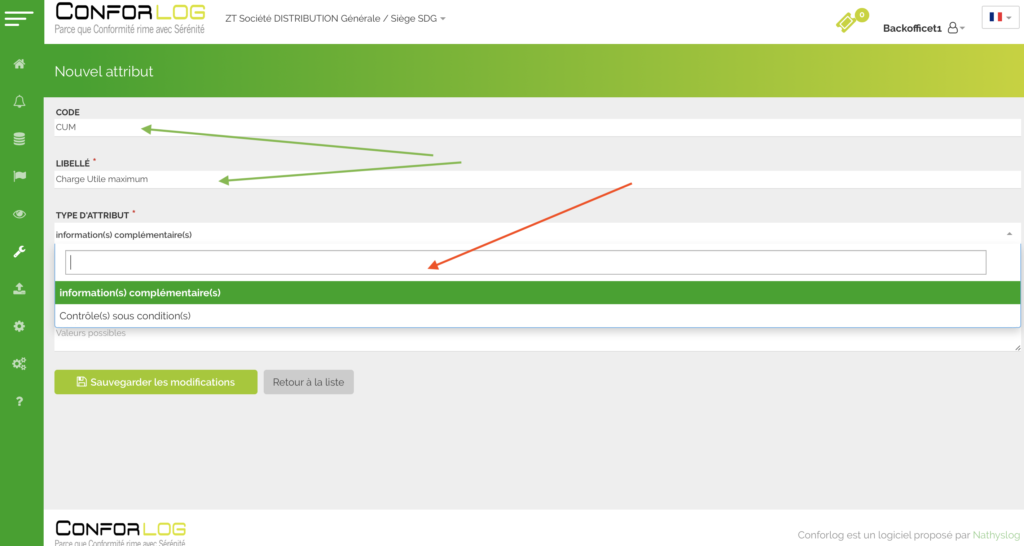1024x546 pixels.
Task: Collapse the Type d'attribut dropdown
Action: pos(1008,234)
